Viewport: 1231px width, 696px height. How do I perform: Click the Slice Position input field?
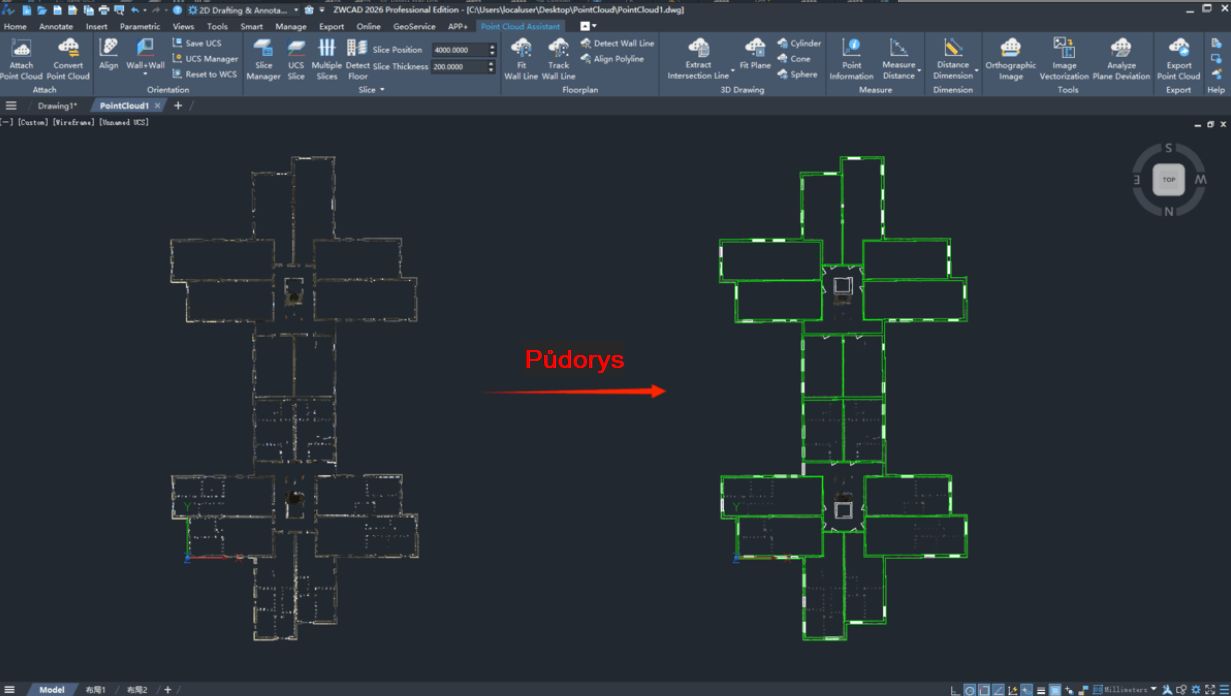tap(458, 50)
